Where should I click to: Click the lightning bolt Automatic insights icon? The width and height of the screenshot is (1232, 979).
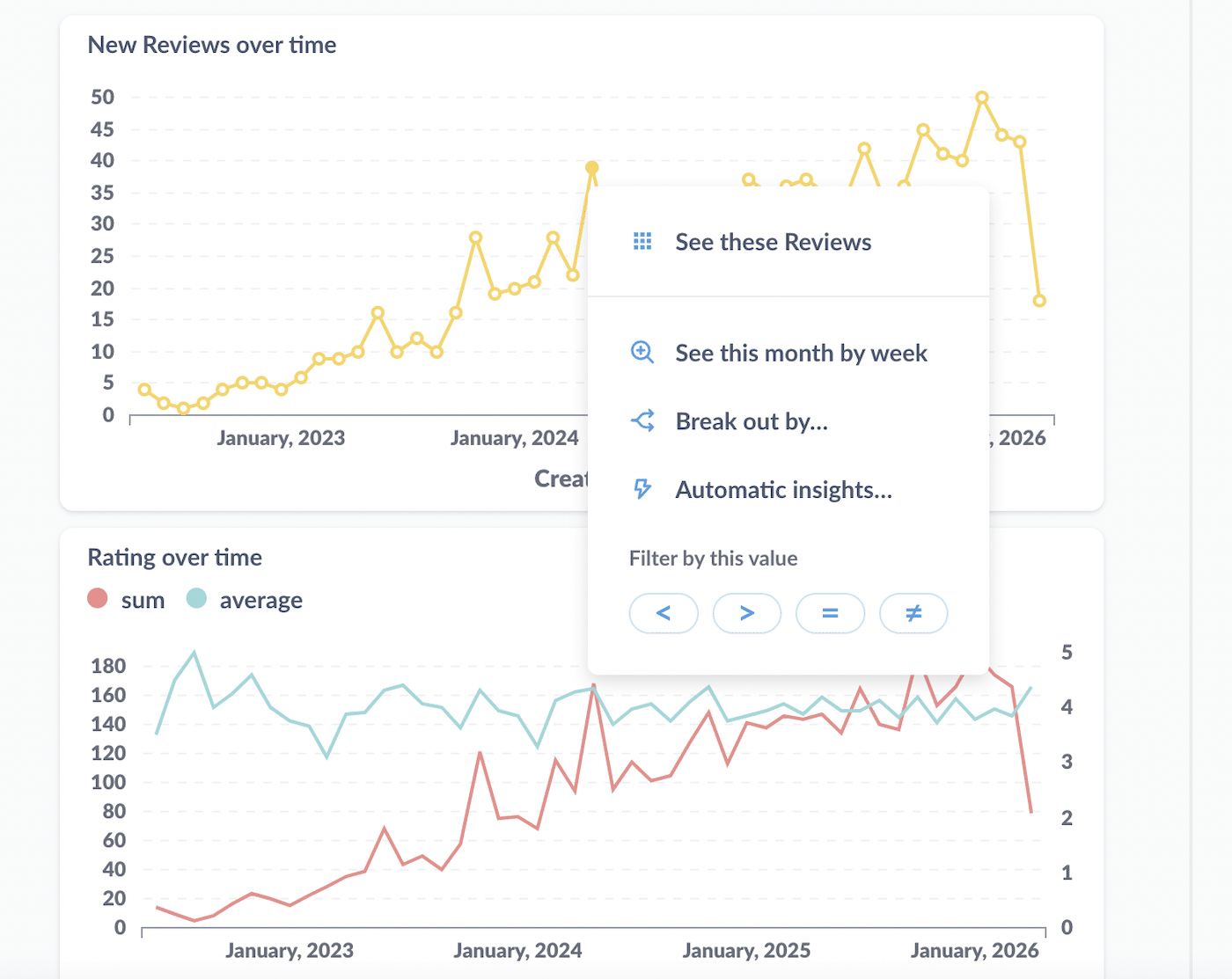pos(642,489)
